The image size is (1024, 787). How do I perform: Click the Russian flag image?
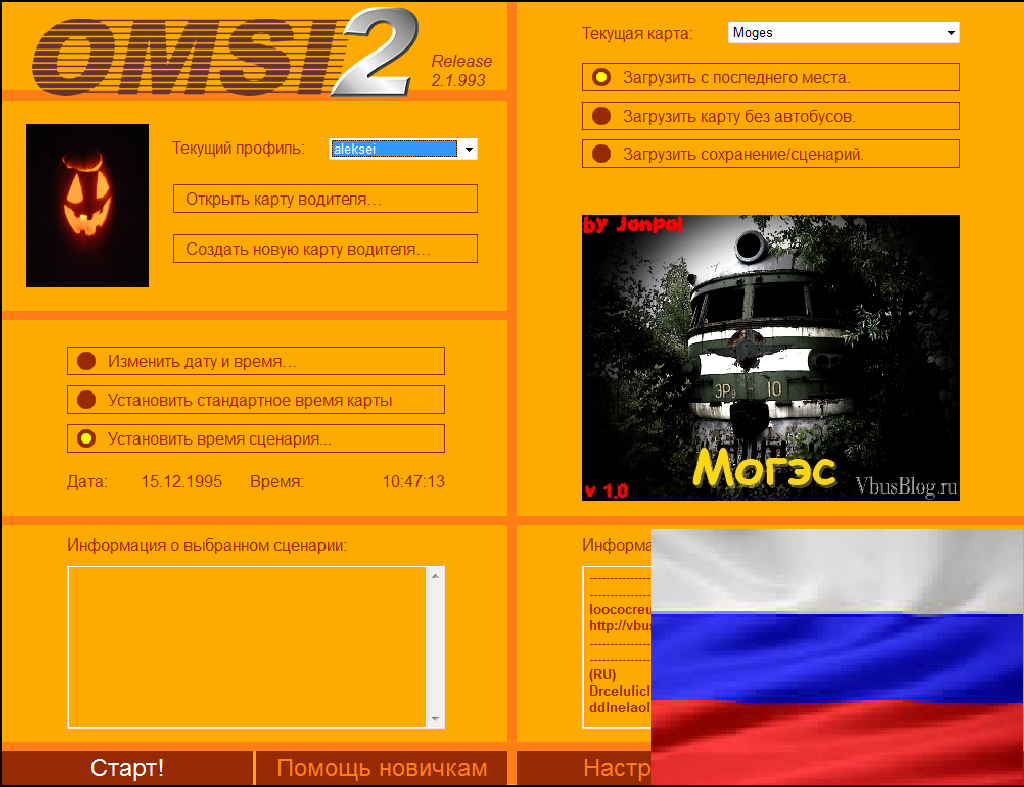(837, 657)
